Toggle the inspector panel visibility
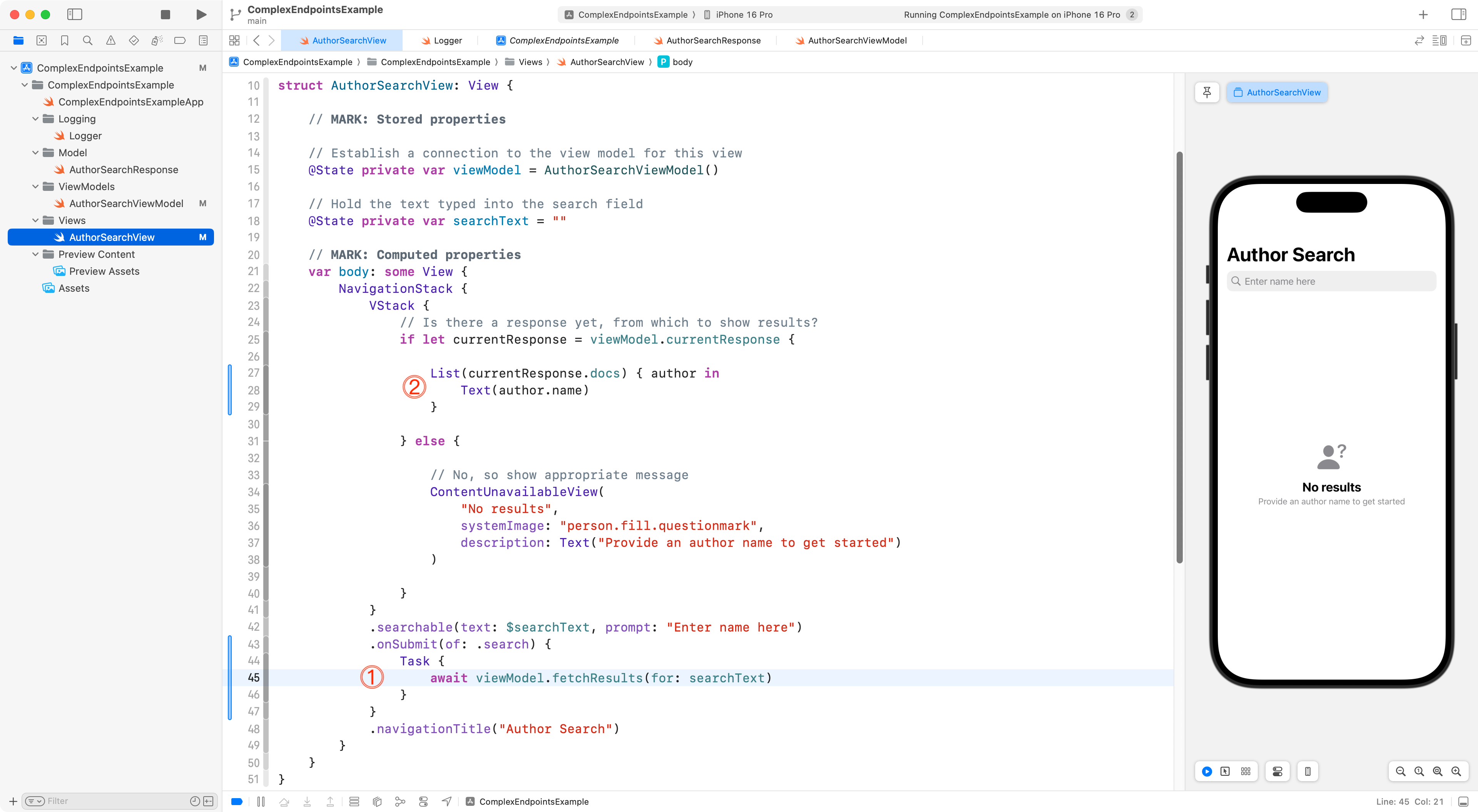1478x812 pixels. [x=1458, y=14]
